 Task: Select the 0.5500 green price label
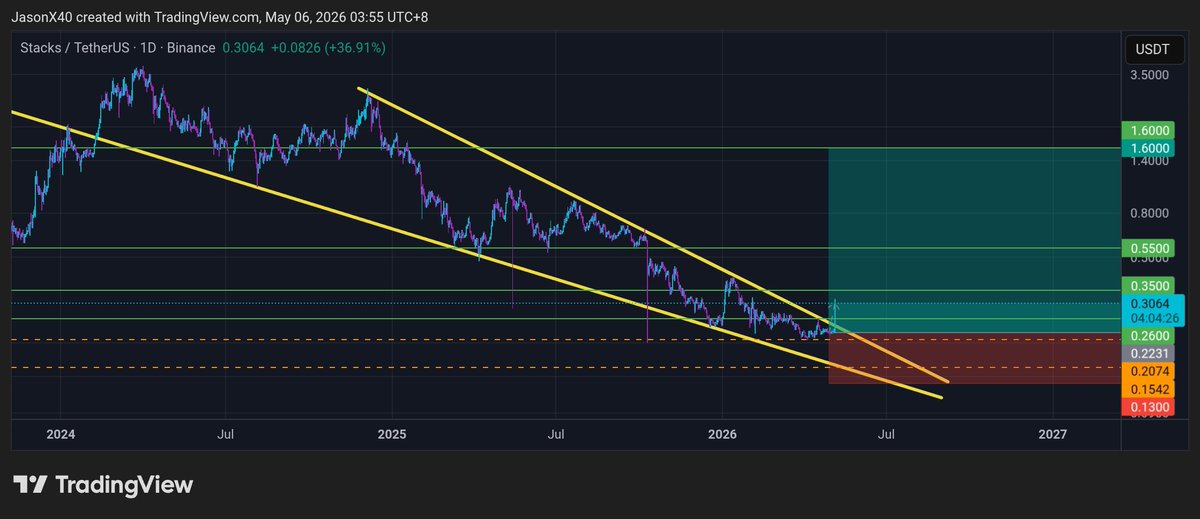(1149, 247)
